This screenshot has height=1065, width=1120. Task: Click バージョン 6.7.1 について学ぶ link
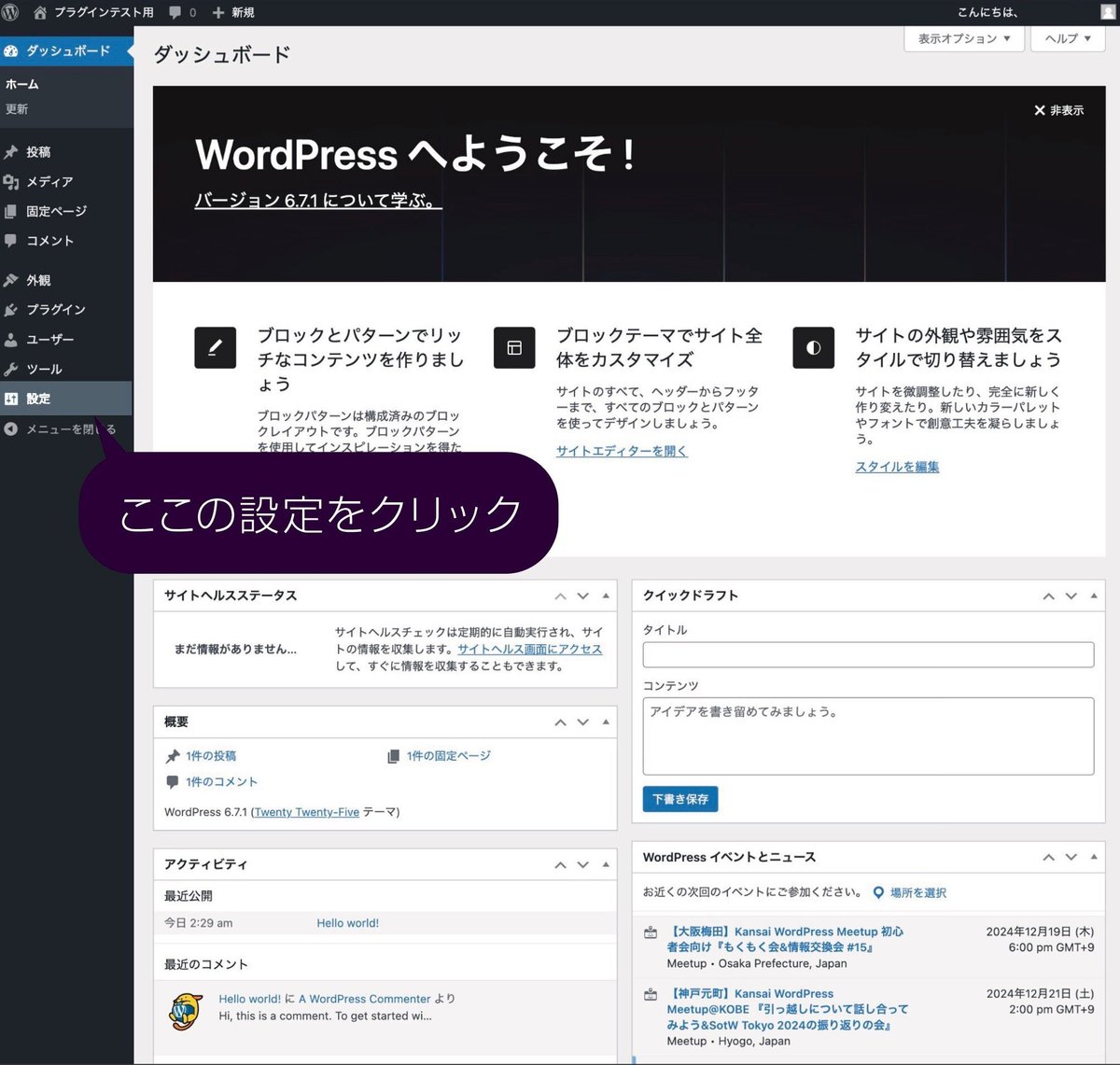(x=317, y=200)
